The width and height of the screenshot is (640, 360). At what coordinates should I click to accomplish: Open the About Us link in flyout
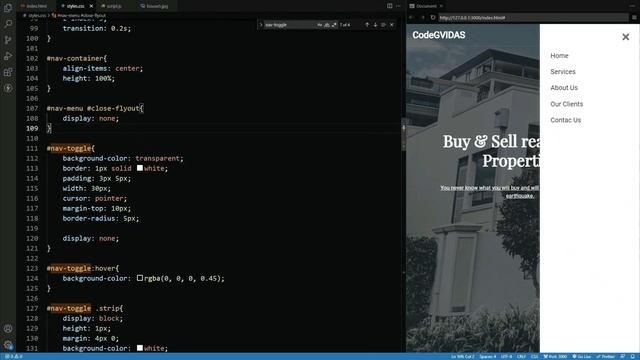pos(564,88)
